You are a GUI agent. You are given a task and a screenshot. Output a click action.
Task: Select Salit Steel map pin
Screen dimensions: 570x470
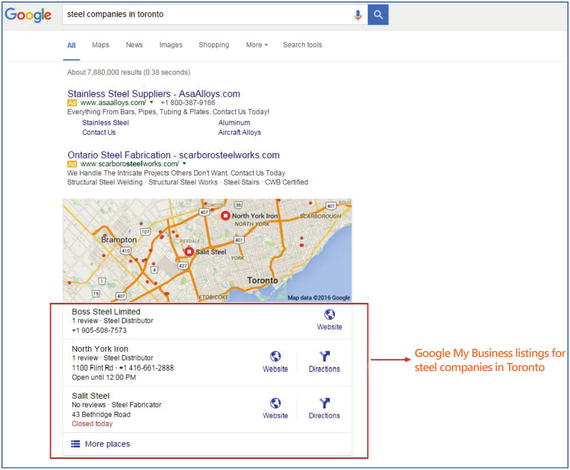click(x=189, y=252)
